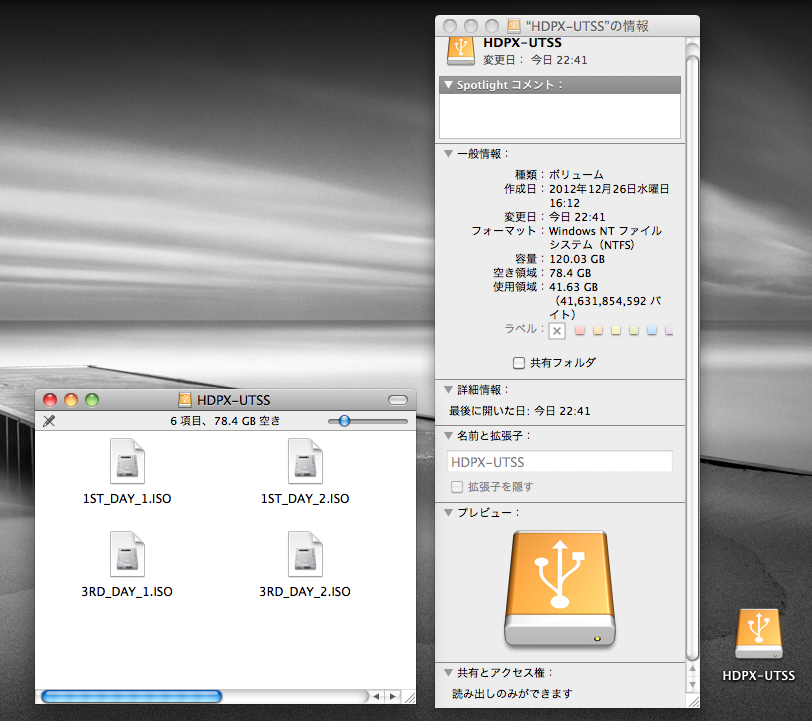
Task: Collapse the プレビュー section
Action: tap(448, 512)
